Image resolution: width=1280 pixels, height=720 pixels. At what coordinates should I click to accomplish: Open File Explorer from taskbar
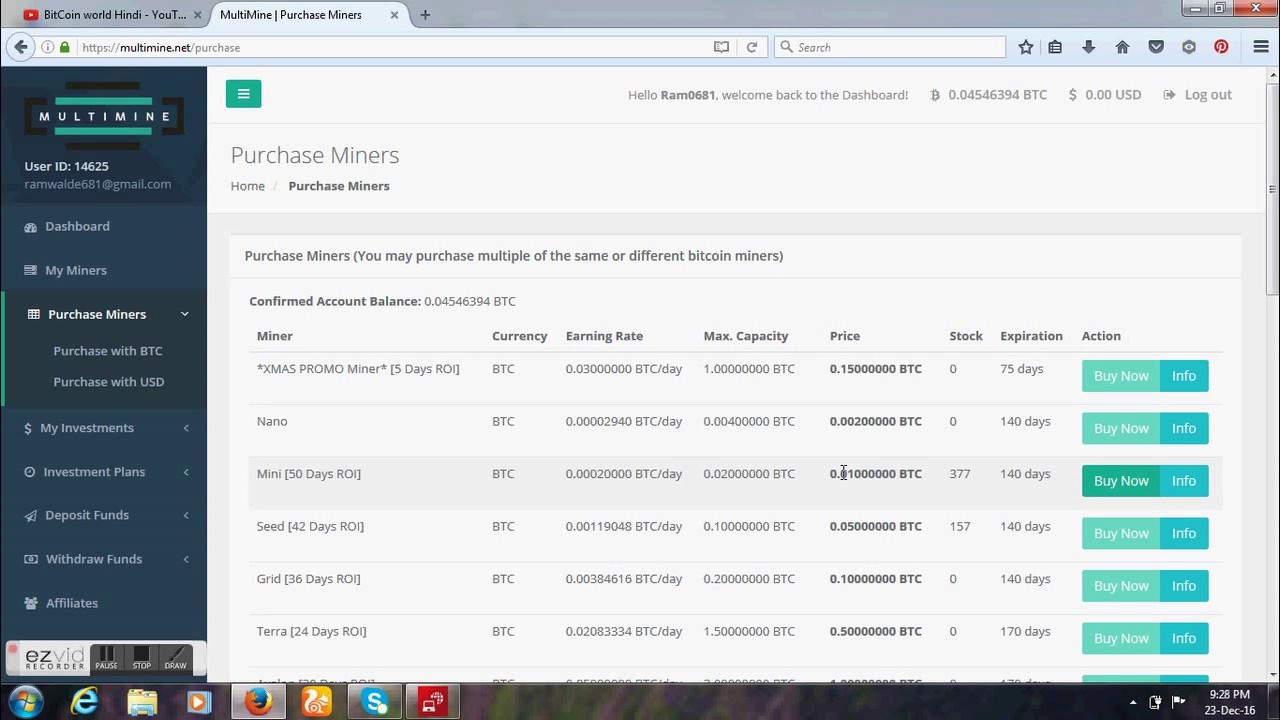pyautogui.click(x=142, y=702)
